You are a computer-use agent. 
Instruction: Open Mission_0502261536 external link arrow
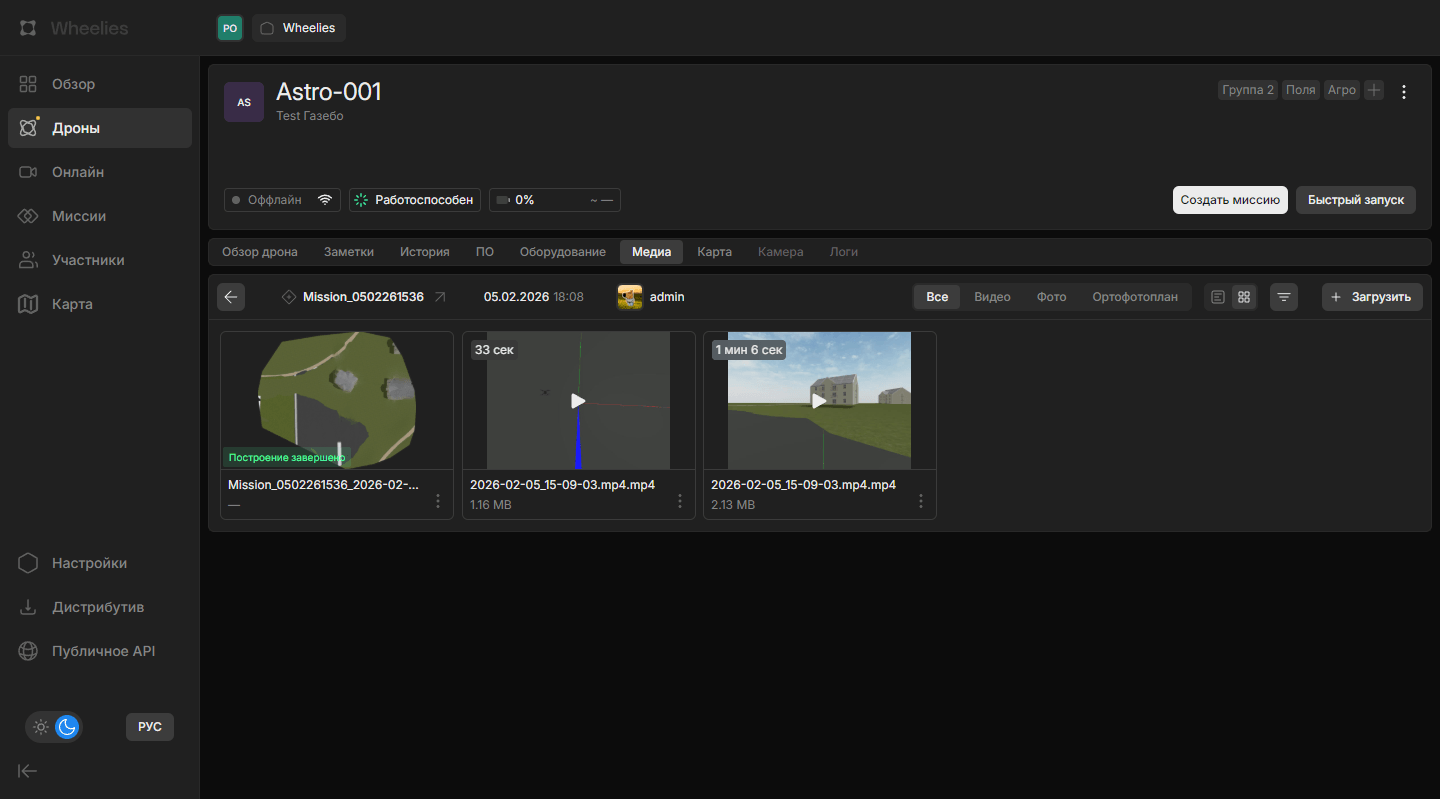pos(440,297)
